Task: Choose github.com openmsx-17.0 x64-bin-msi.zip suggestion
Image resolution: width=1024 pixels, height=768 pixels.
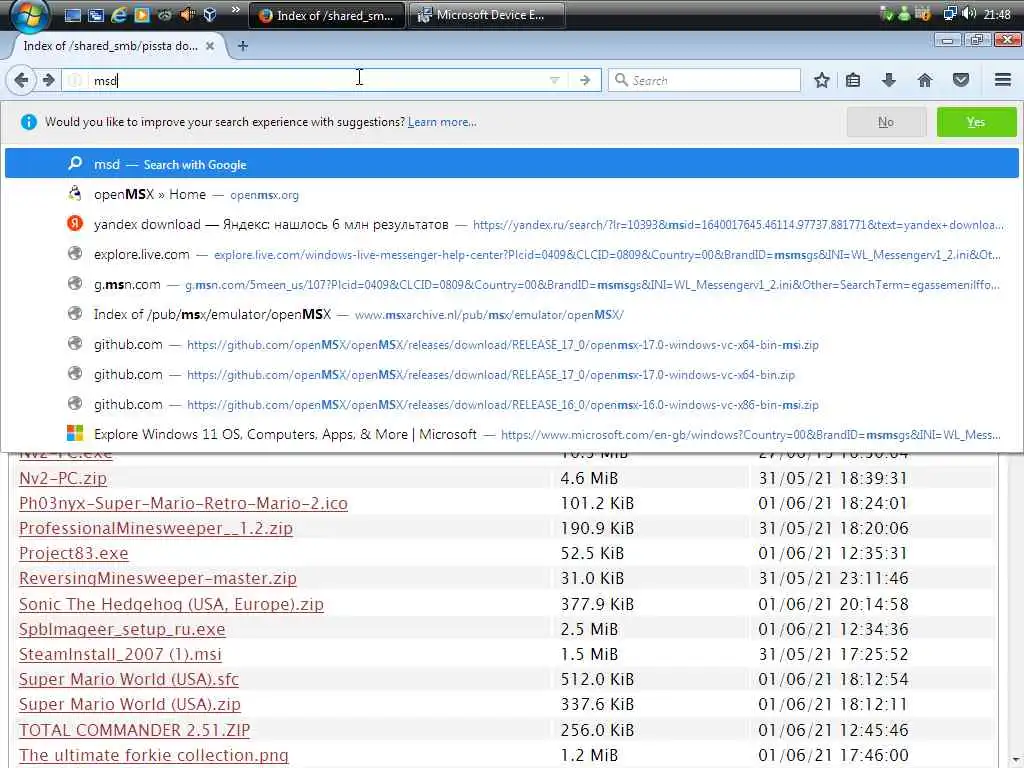Action: pyautogui.click(x=512, y=345)
